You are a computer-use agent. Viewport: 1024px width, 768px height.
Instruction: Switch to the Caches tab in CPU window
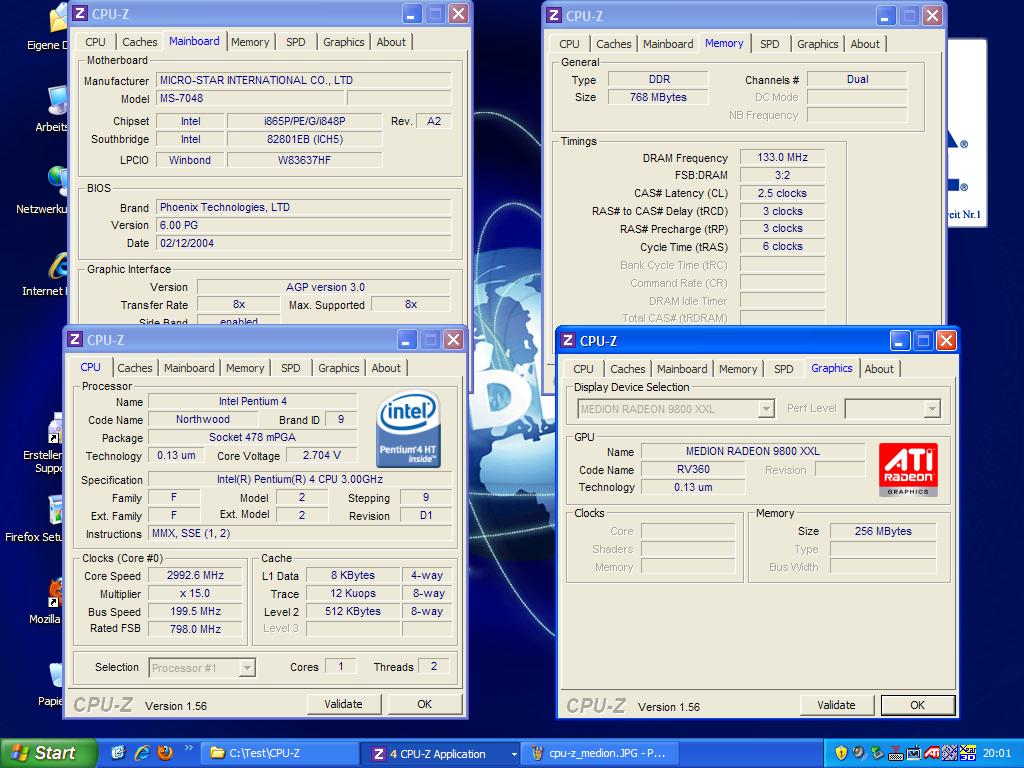pos(135,368)
